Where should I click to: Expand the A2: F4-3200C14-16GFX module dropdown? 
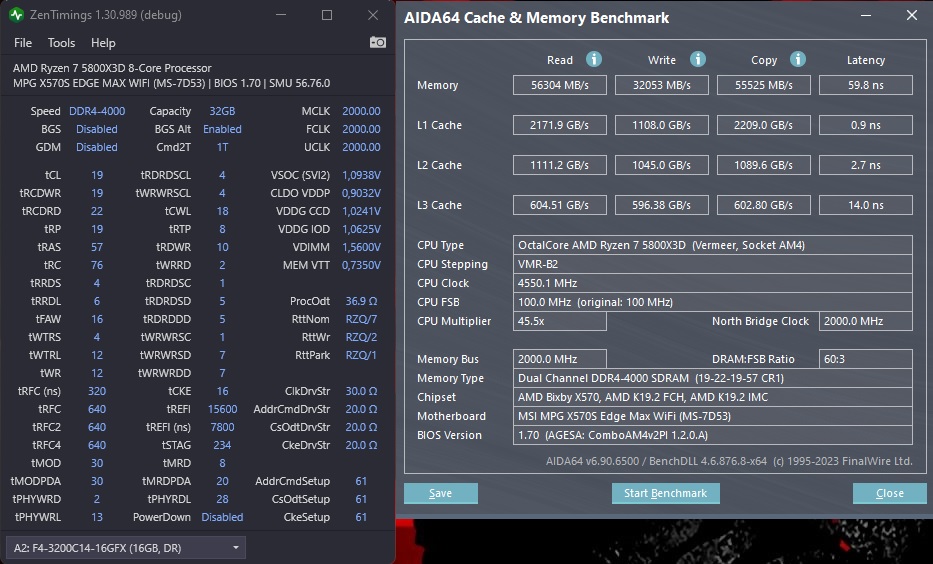pyautogui.click(x=126, y=548)
